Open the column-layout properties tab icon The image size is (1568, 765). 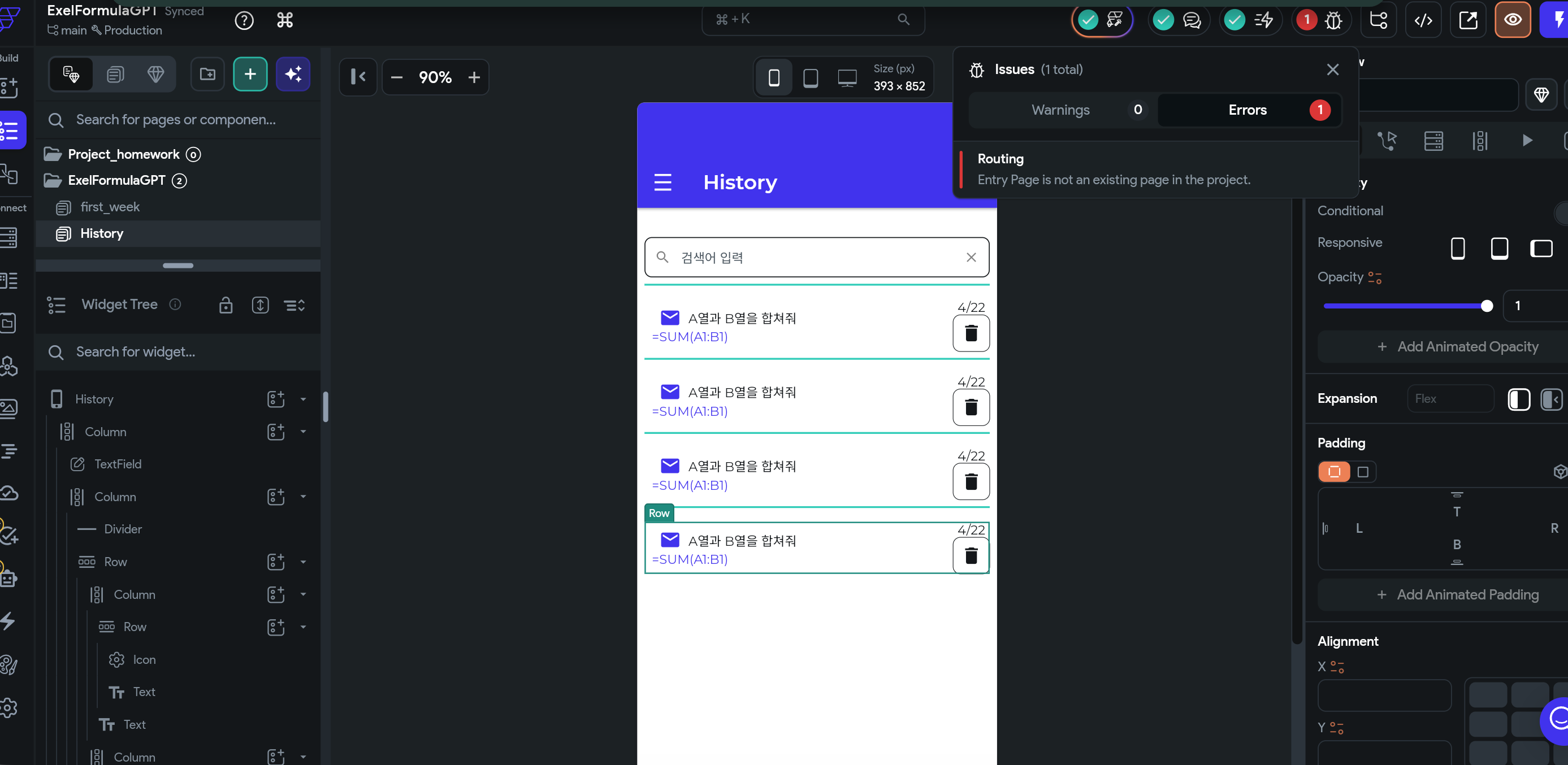1479,141
